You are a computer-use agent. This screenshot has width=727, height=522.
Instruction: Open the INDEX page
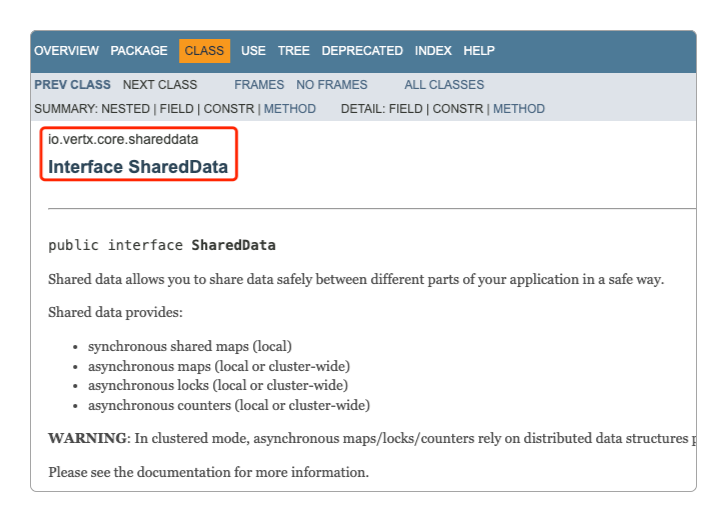[x=433, y=51]
